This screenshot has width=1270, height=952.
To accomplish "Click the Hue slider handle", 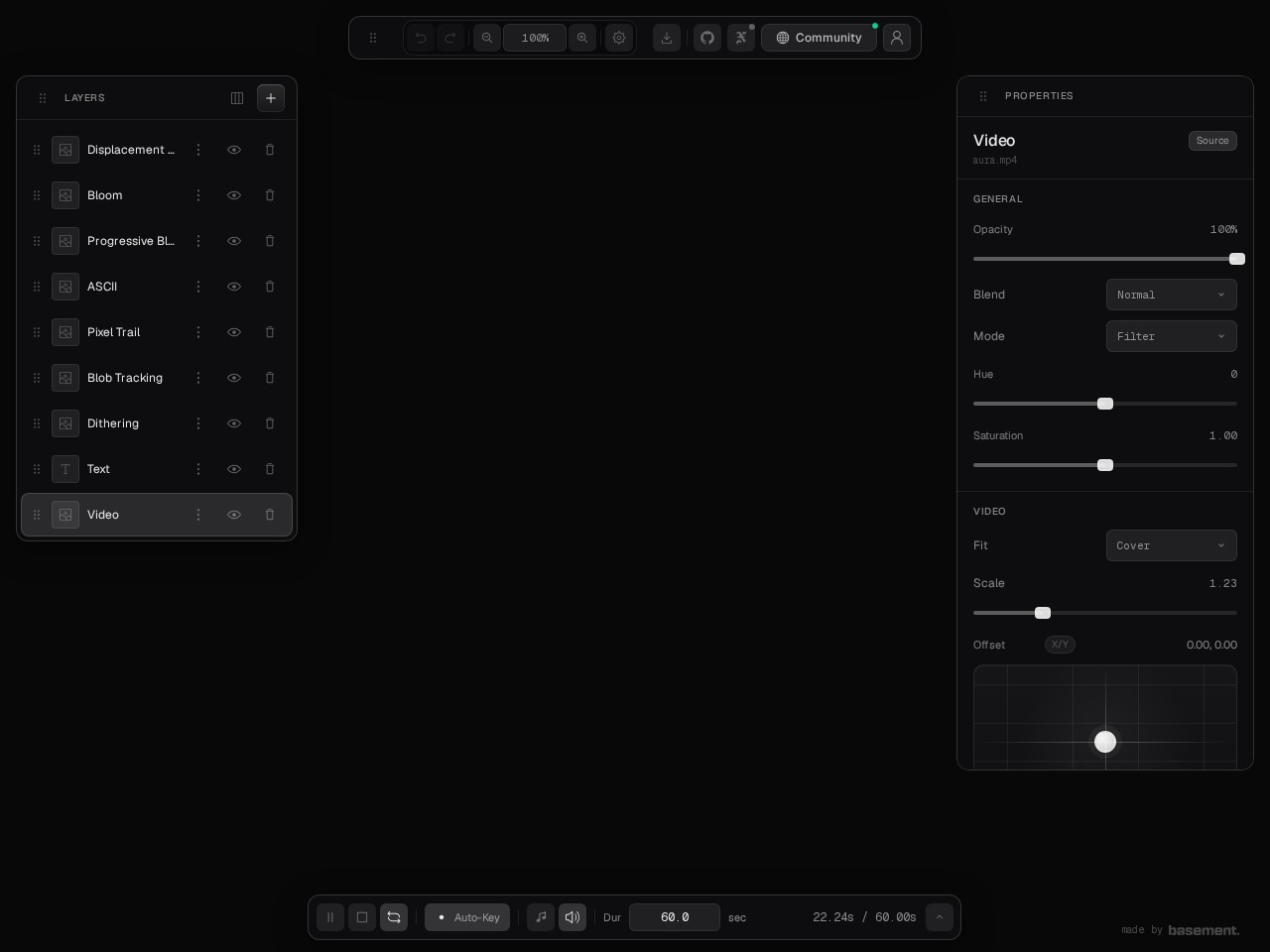I will (x=1105, y=404).
